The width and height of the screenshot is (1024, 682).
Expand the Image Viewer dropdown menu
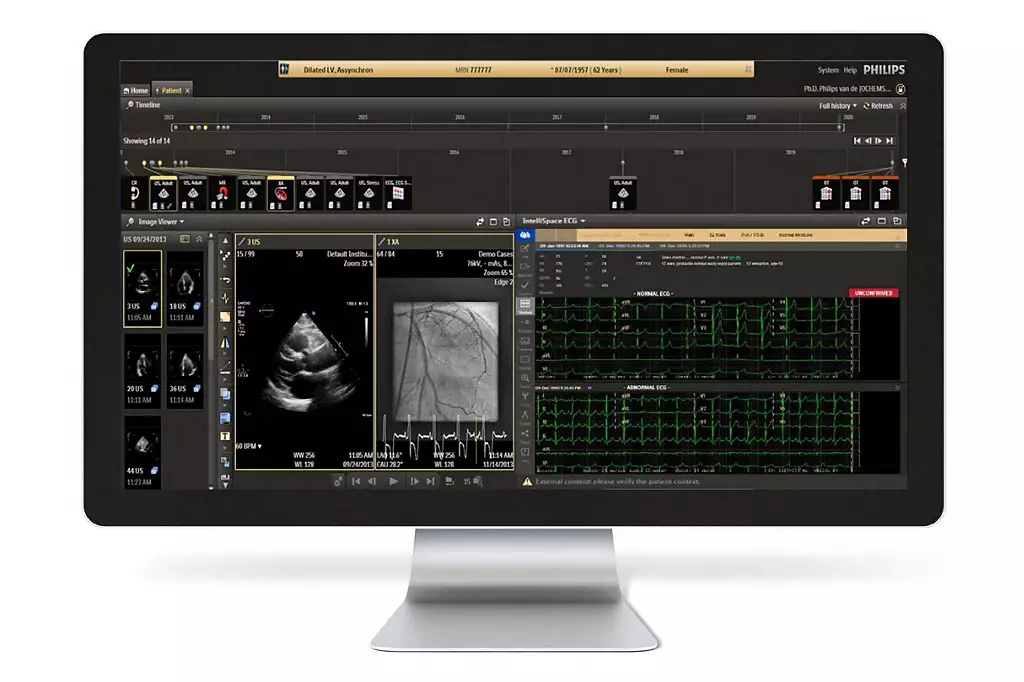coord(160,221)
